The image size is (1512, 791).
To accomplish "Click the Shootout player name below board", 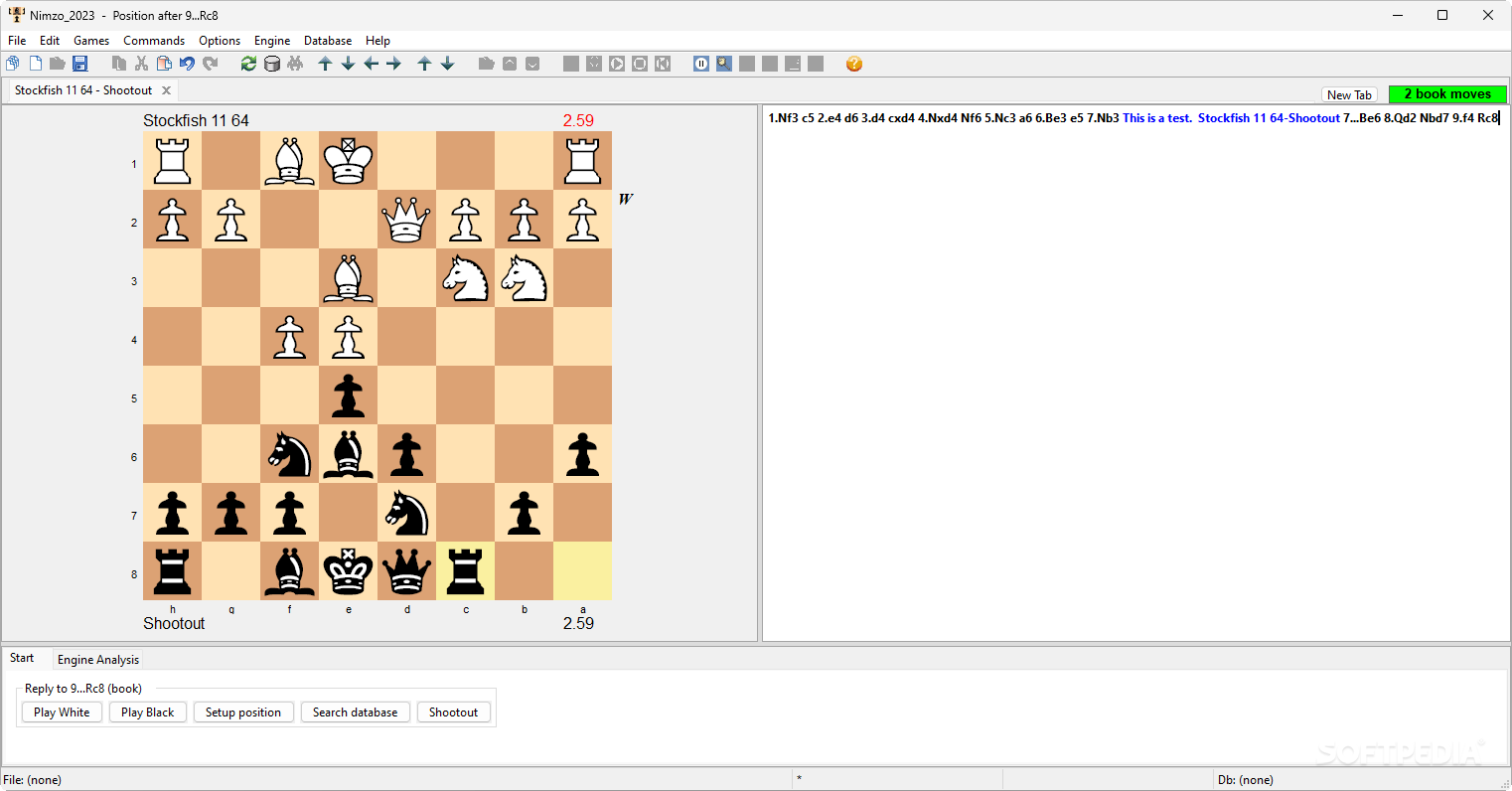I will click(x=174, y=623).
